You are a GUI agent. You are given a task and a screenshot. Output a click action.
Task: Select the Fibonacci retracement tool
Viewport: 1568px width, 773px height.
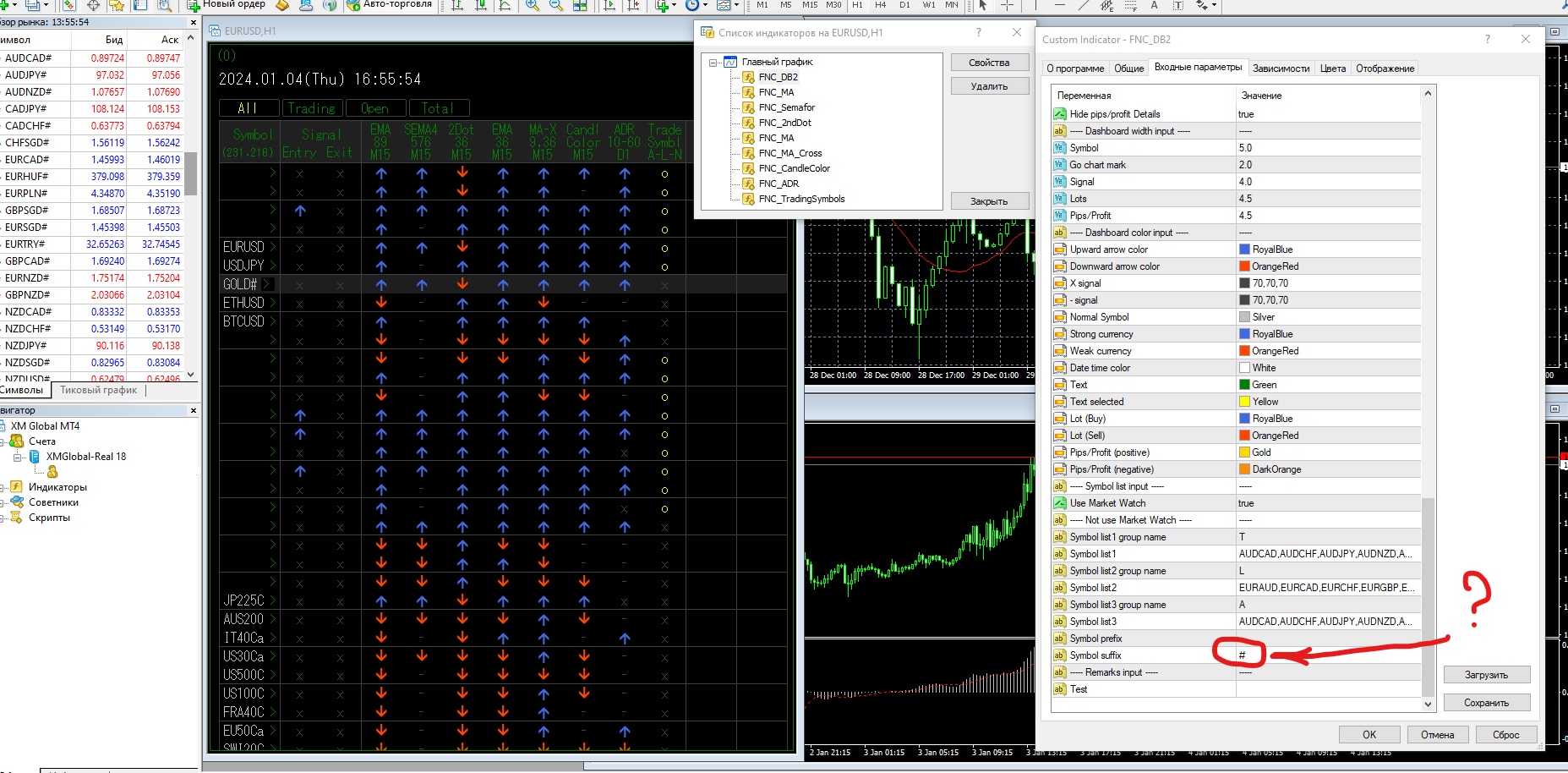tap(1130, 5)
